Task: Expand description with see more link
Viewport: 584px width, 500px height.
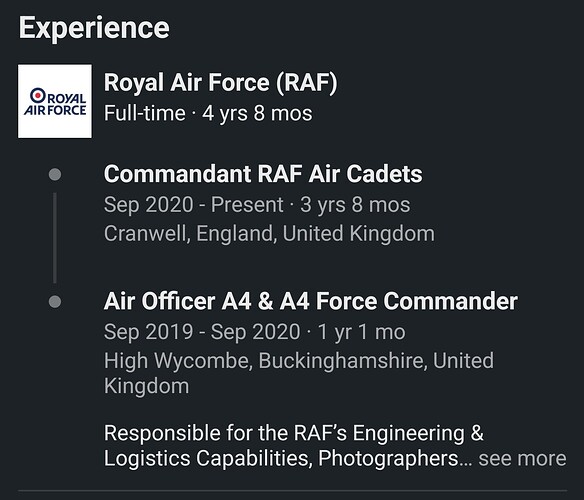Action: tap(522, 458)
